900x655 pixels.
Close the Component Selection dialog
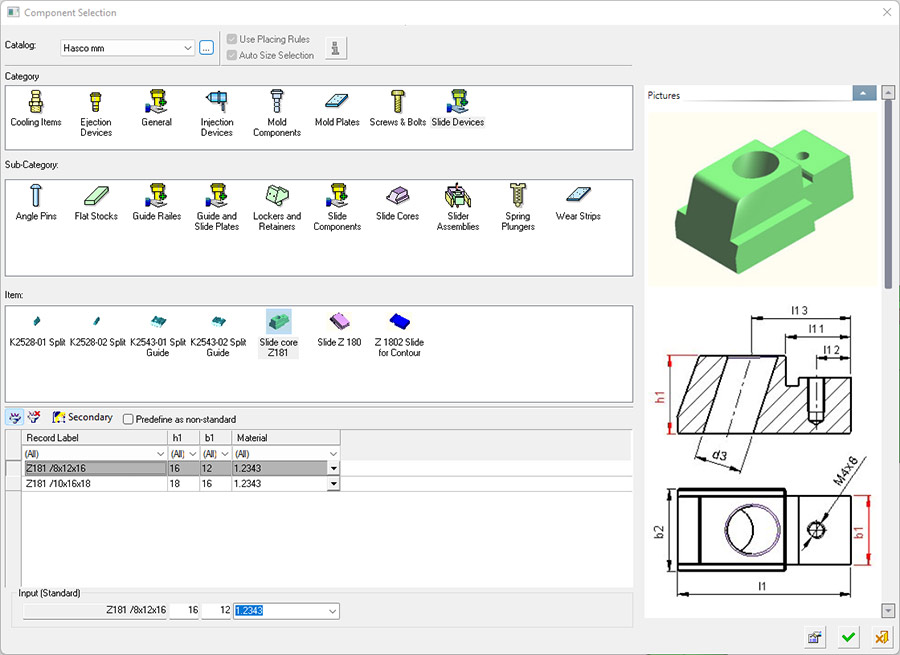887,12
